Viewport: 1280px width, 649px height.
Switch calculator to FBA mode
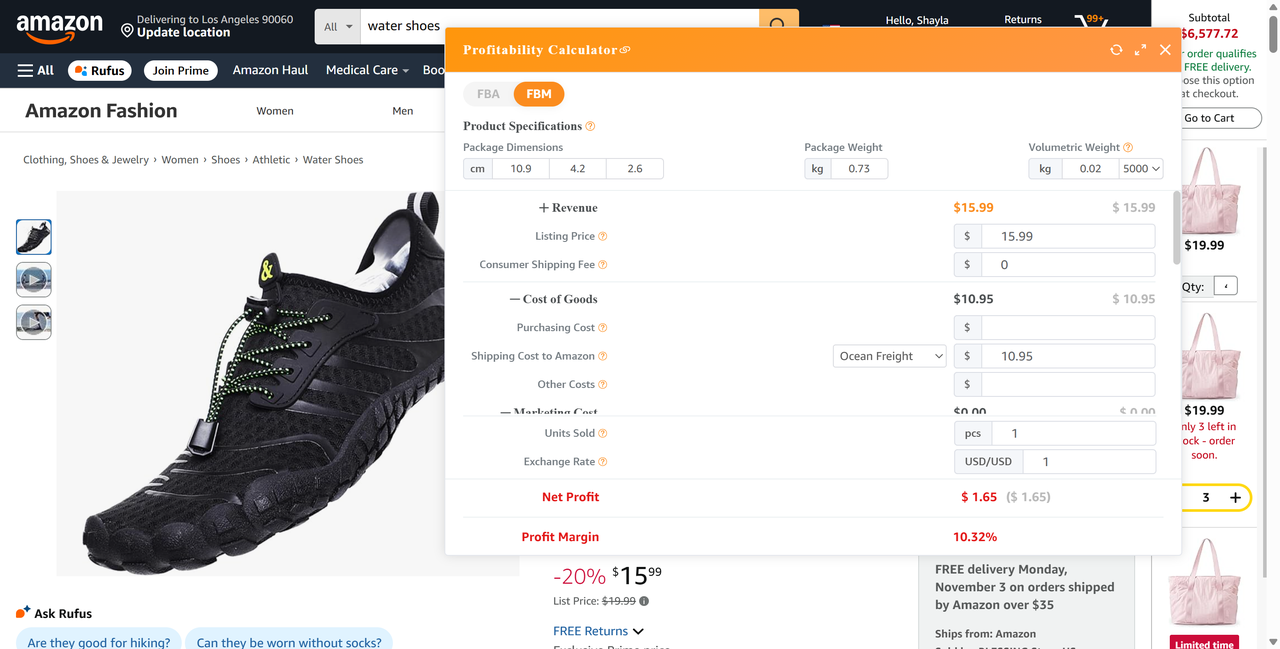click(x=488, y=94)
